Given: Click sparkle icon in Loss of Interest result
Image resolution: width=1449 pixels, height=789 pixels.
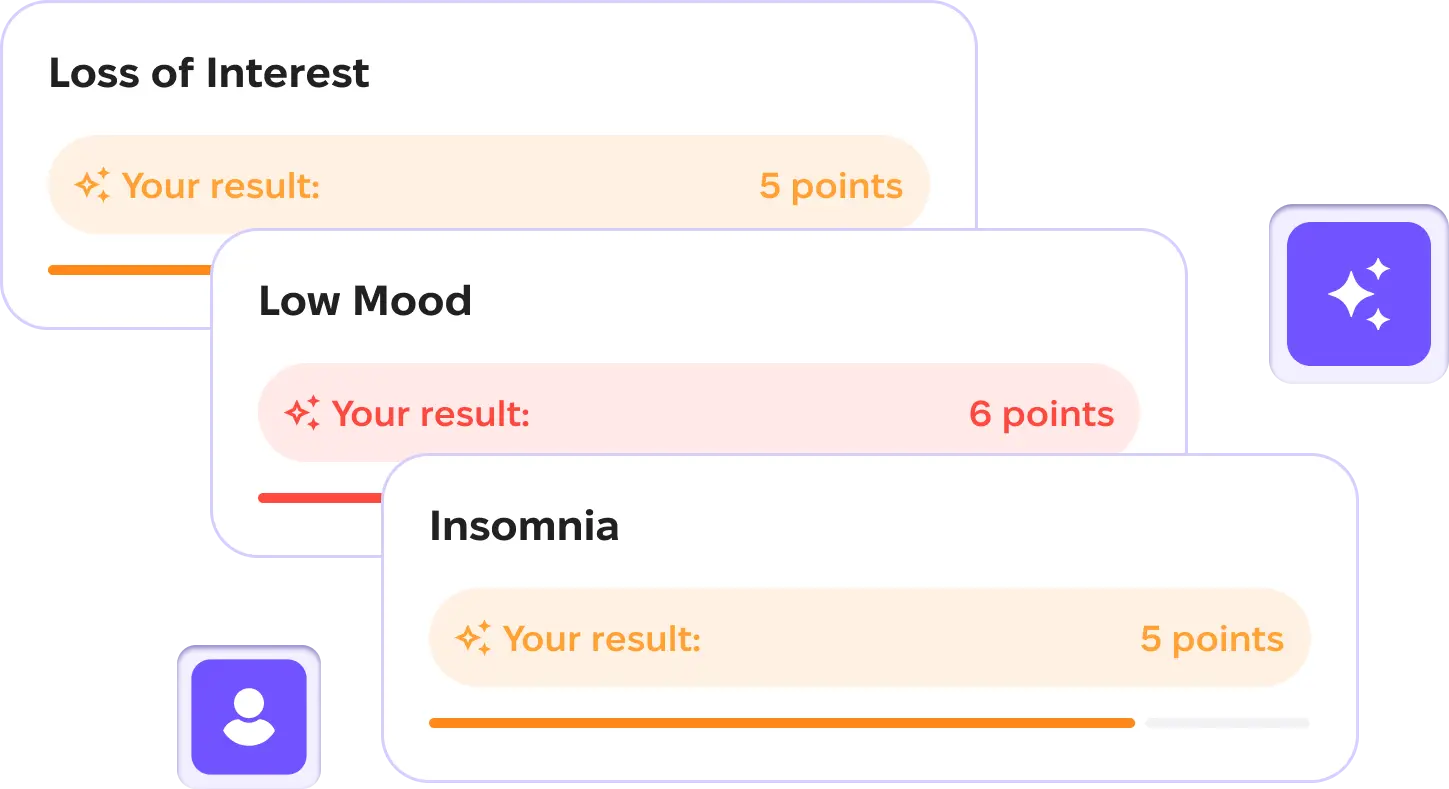Looking at the screenshot, I should (x=93, y=186).
